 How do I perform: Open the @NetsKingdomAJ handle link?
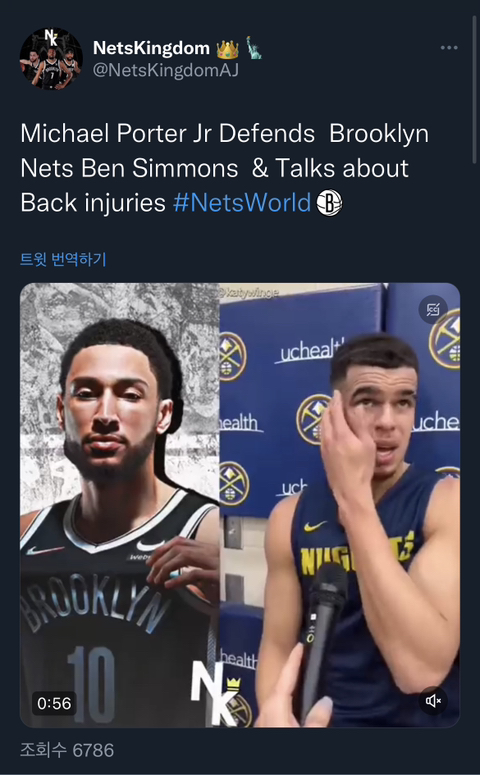coord(166,70)
